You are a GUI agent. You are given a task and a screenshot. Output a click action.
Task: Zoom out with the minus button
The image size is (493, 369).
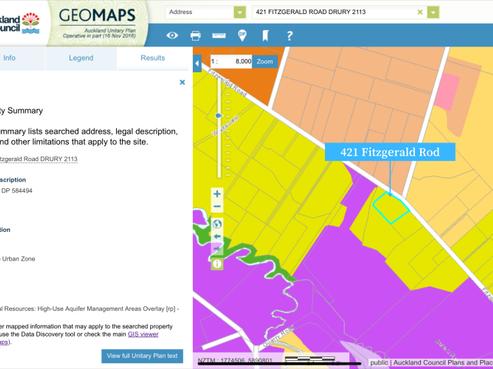(x=217, y=207)
